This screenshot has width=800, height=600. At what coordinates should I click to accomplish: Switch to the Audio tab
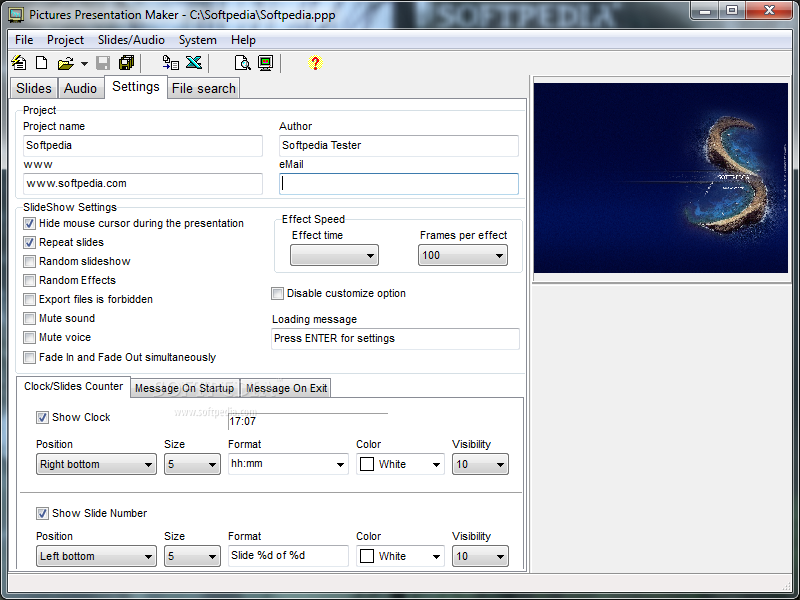click(x=81, y=88)
